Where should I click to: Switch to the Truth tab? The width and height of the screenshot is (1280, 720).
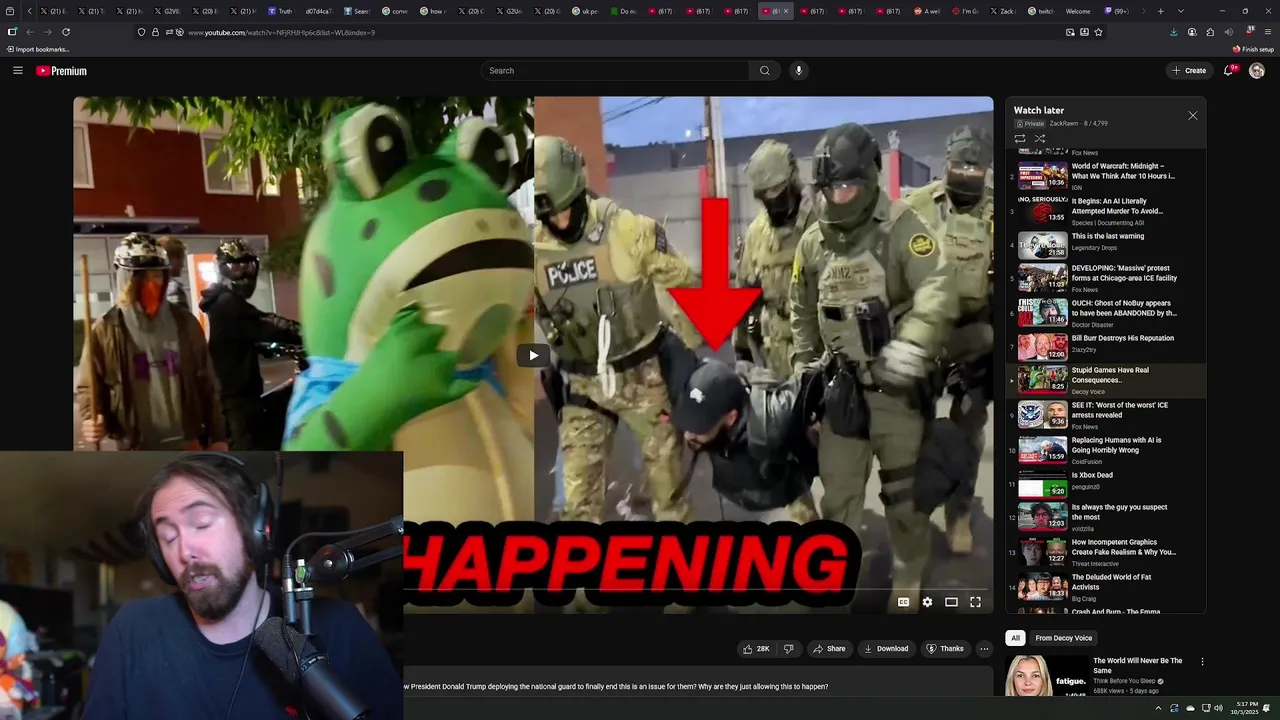[280, 11]
